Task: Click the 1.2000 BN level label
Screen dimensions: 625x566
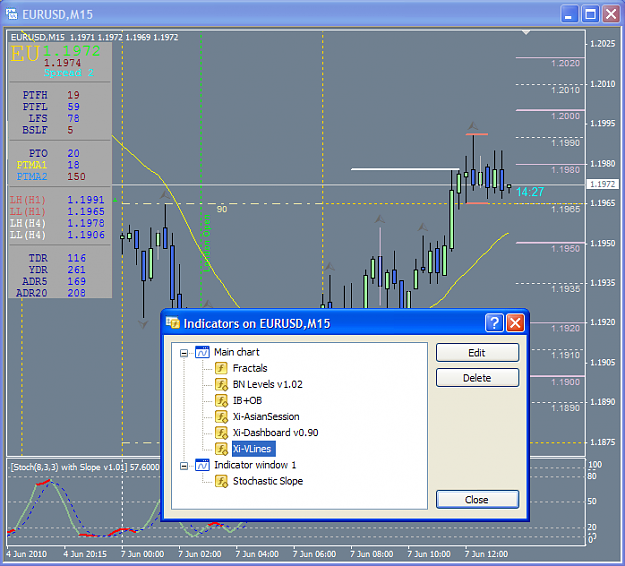Action: click(566, 116)
